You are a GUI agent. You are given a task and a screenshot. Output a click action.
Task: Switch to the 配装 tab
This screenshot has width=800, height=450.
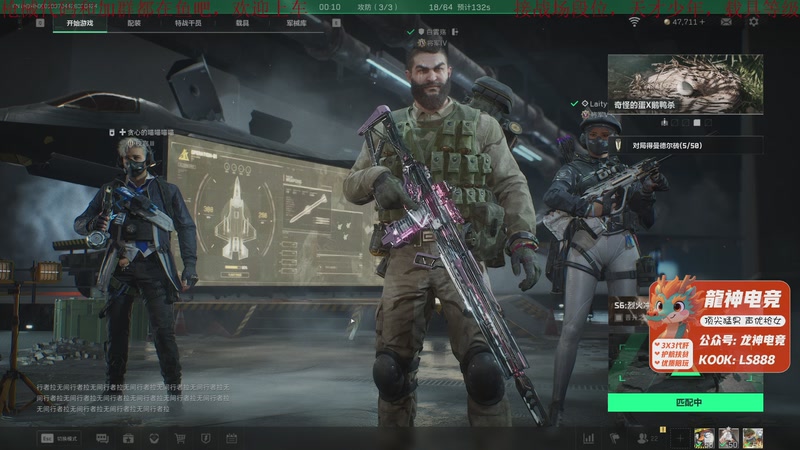134,23
